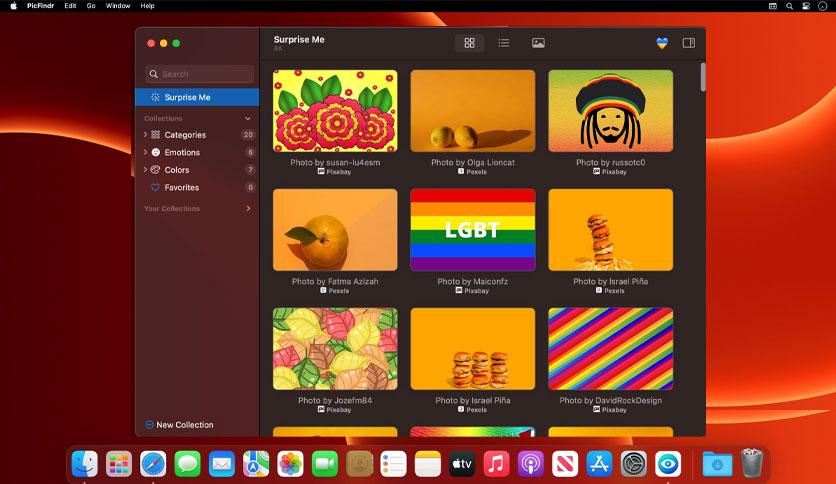Viewport: 836px width, 484px height.
Task: Open the lemons photo by Olga Lioncat
Action: coord(473,111)
